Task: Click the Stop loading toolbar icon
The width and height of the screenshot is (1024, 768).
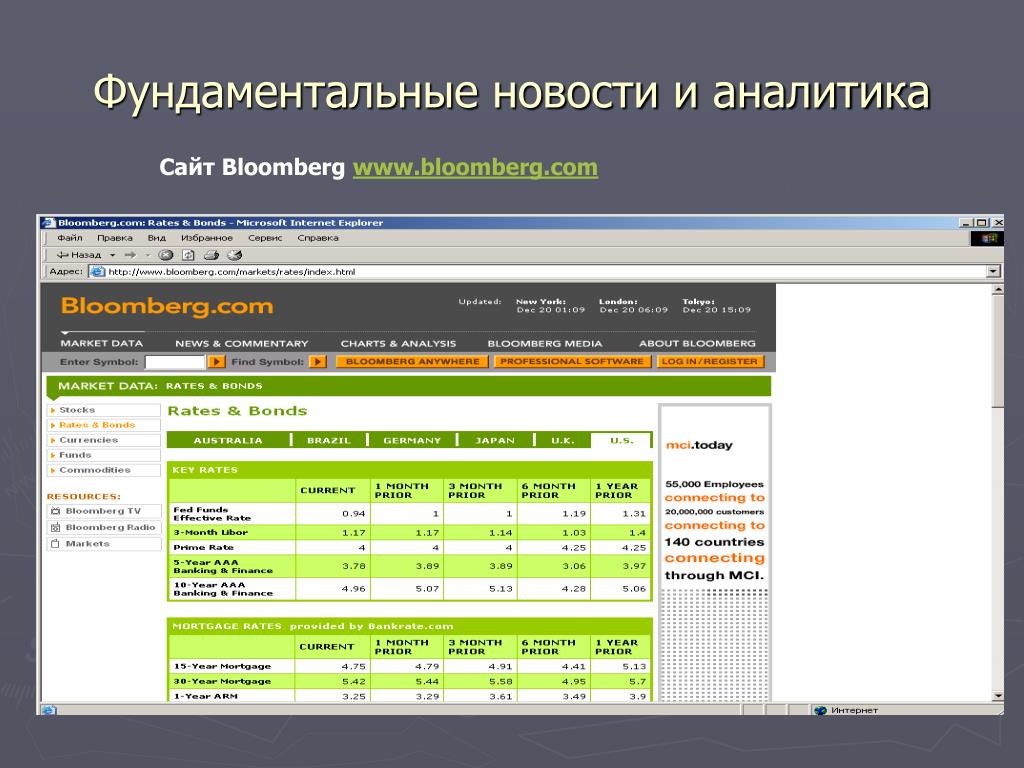Action: pyautogui.click(x=167, y=255)
